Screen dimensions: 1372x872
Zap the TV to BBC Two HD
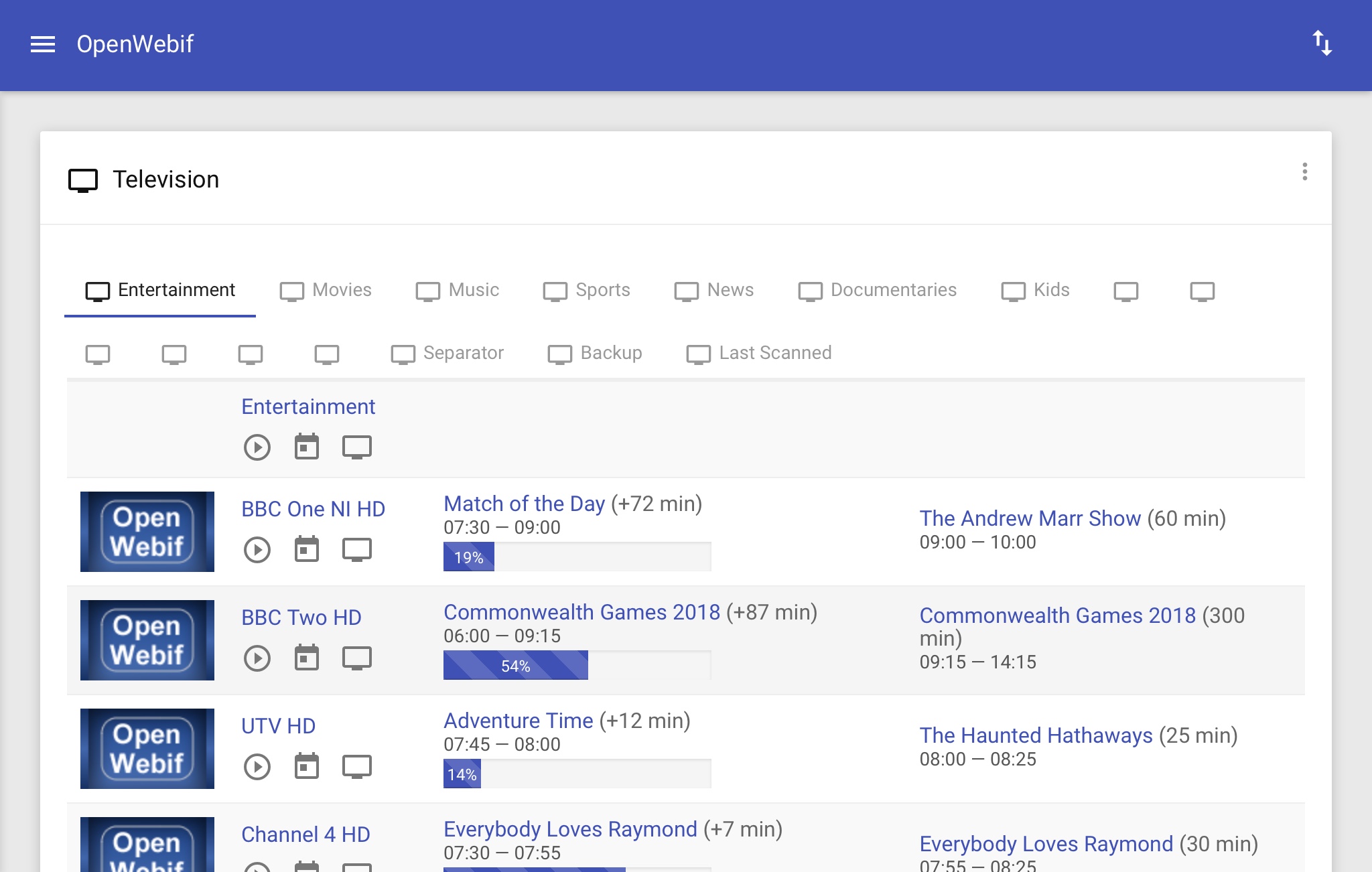[357, 658]
